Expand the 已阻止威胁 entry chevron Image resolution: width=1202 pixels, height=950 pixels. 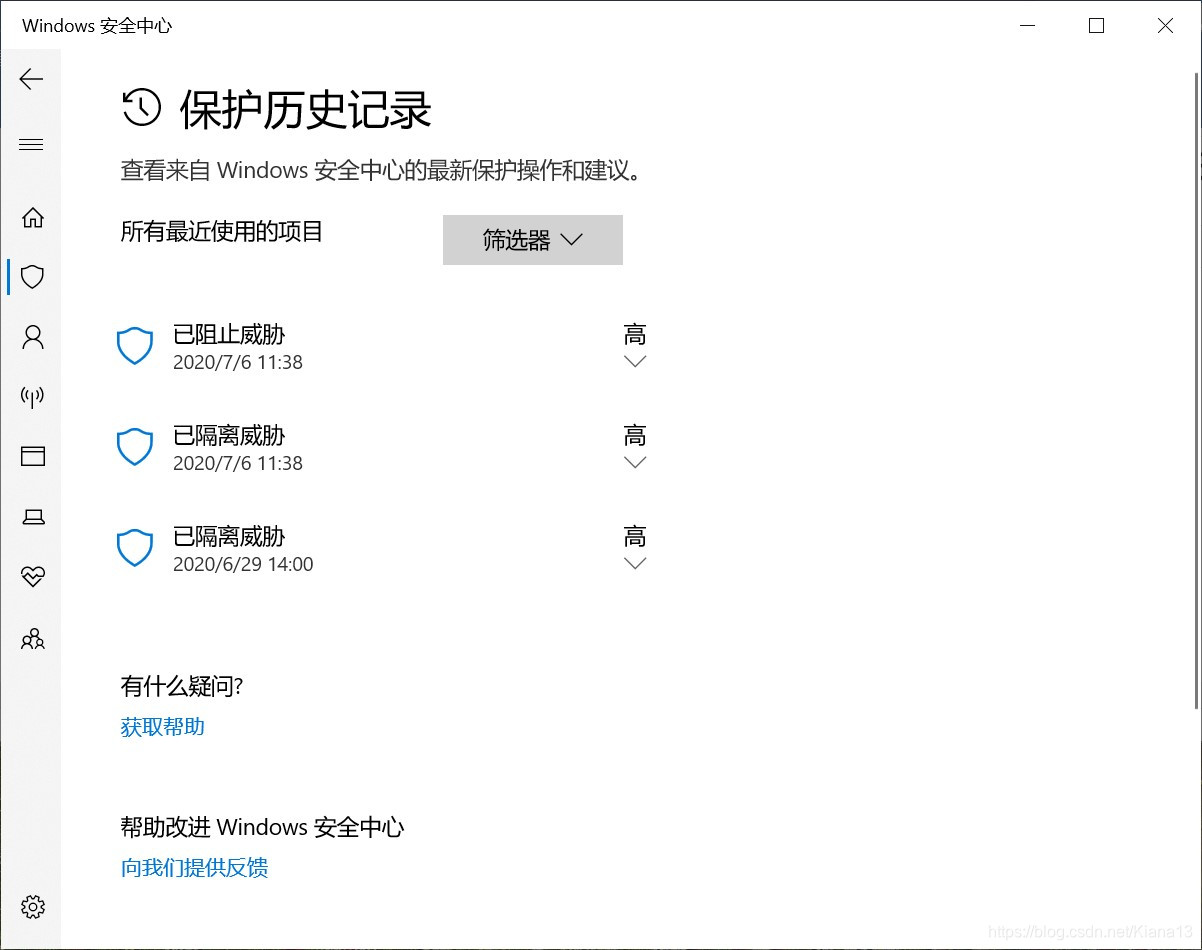tap(635, 361)
